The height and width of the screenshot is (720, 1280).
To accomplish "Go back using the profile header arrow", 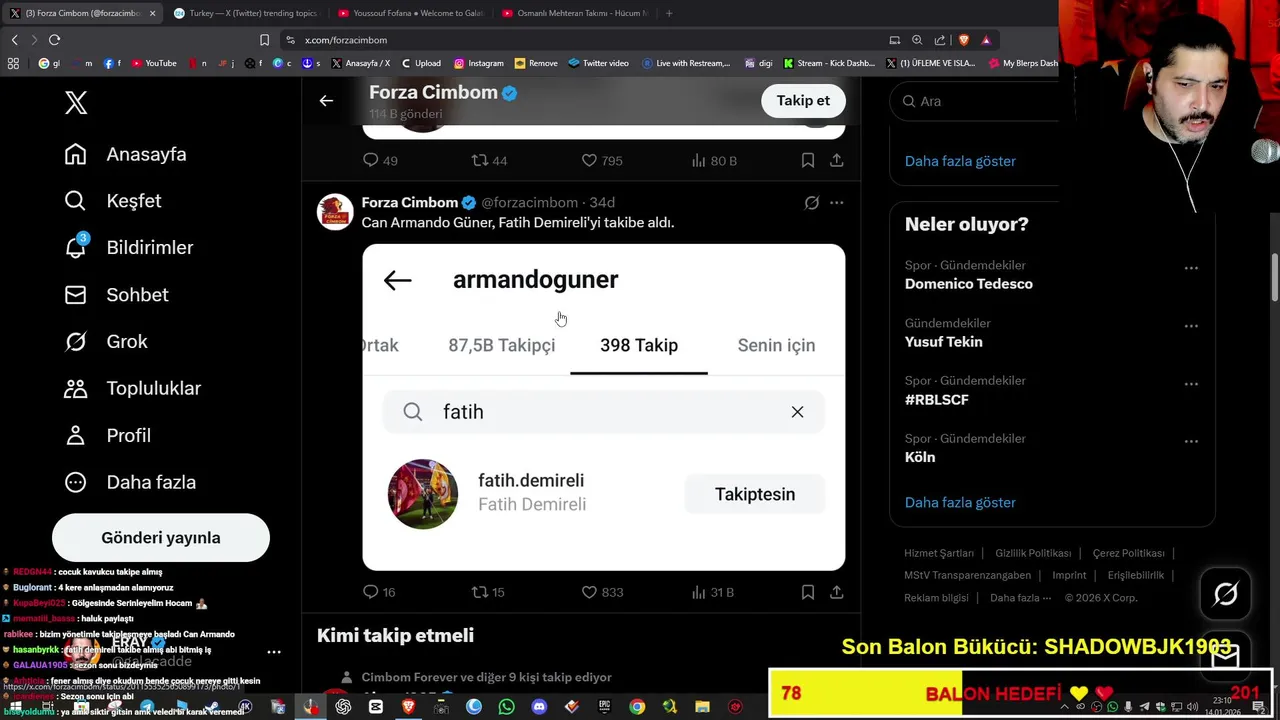I will tap(326, 100).
